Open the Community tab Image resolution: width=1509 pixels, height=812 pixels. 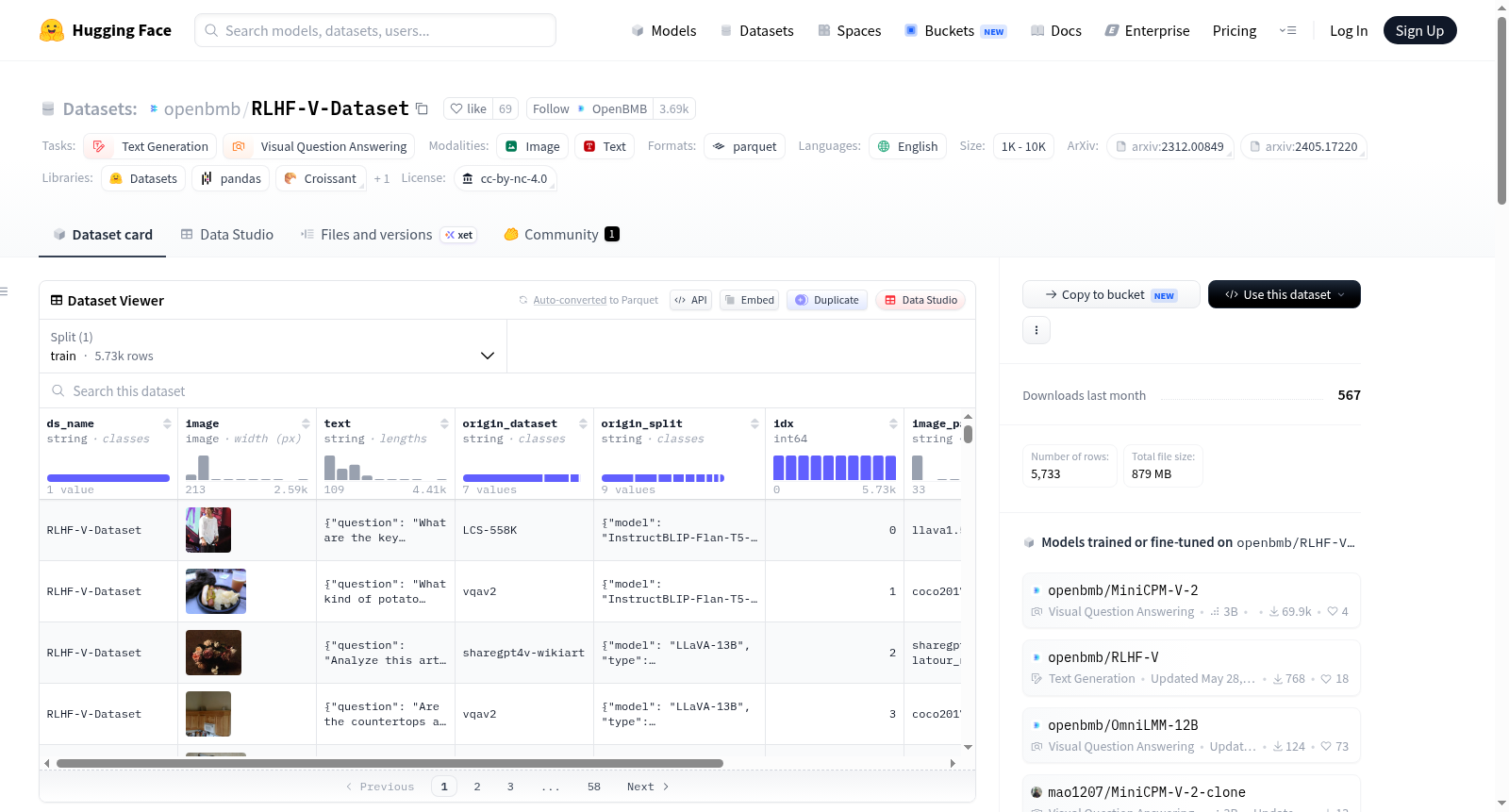[x=561, y=234]
